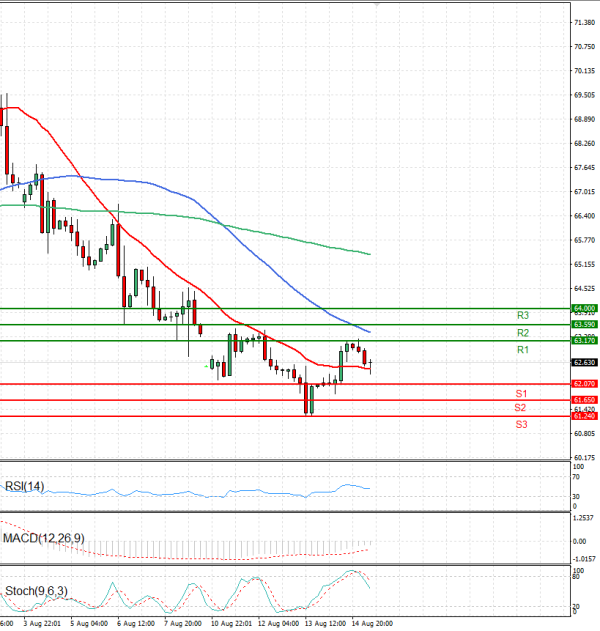Image resolution: width=600 pixels, height=631 pixels.
Task: Click the MACD(12,26,9) indicator label
Action: [x=44, y=538]
